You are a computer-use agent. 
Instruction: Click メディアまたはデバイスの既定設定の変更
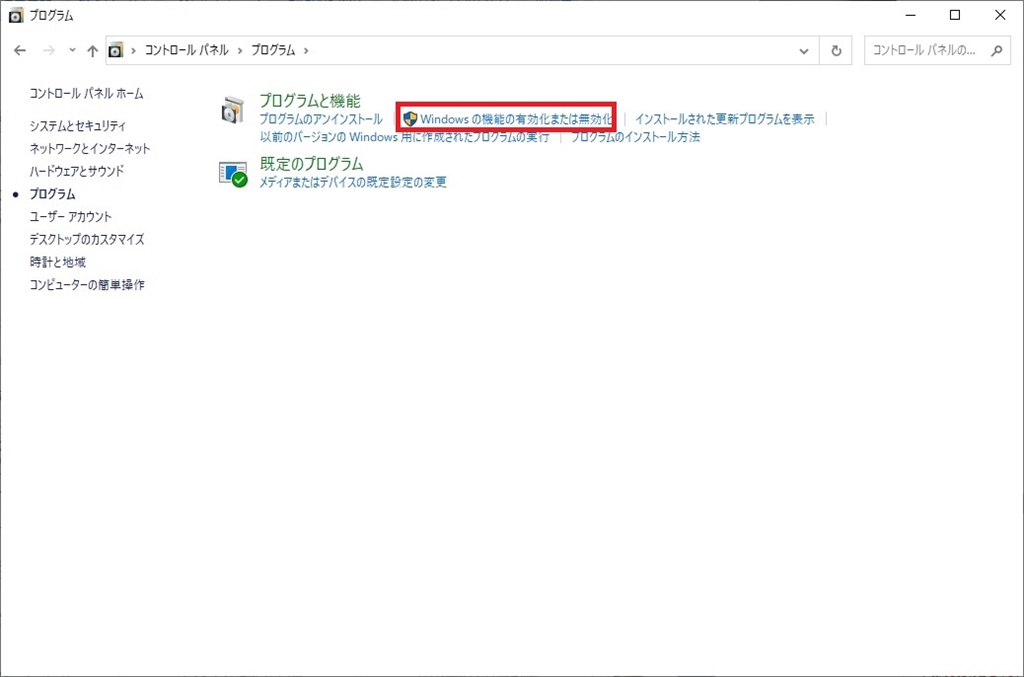pyautogui.click(x=353, y=182)
